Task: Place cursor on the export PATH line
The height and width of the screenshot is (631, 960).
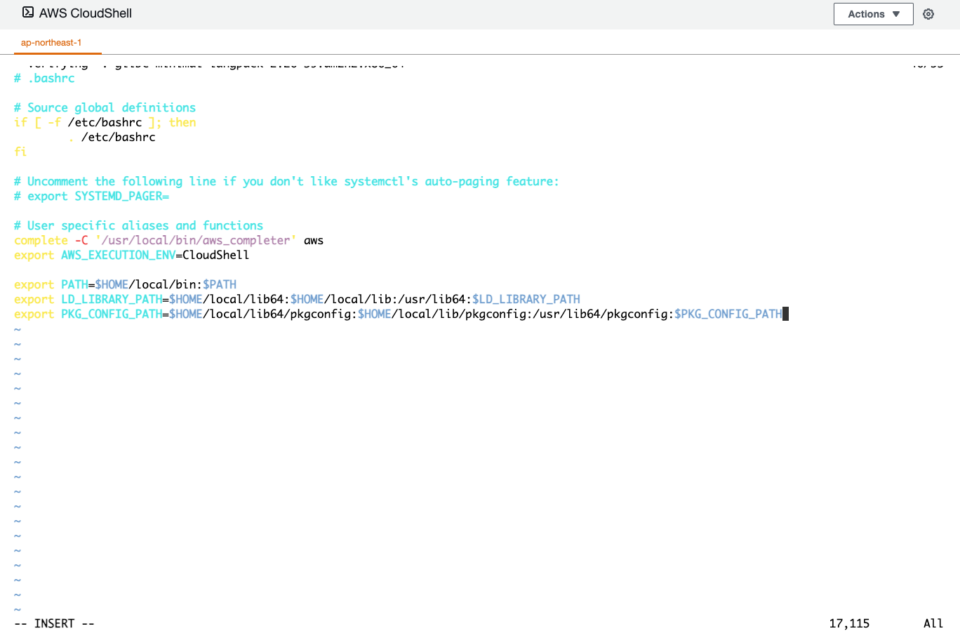Action: coord(125,284)
